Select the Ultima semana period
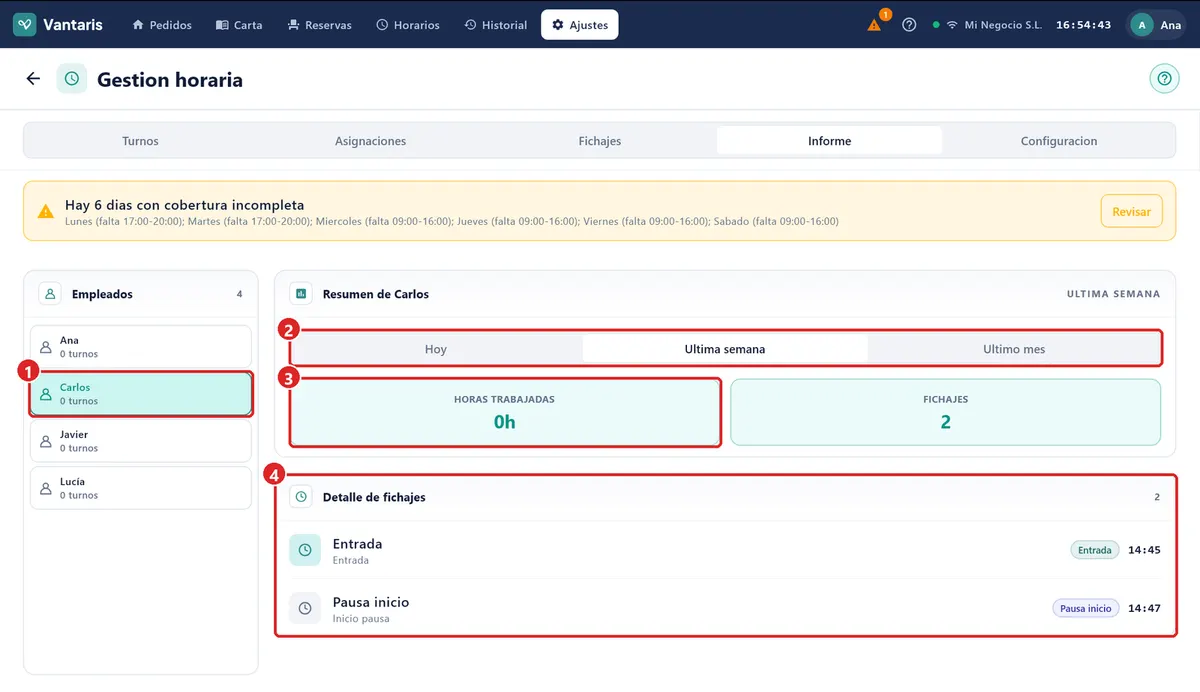The image size is (1200, 692). click(x=725, y=349)
